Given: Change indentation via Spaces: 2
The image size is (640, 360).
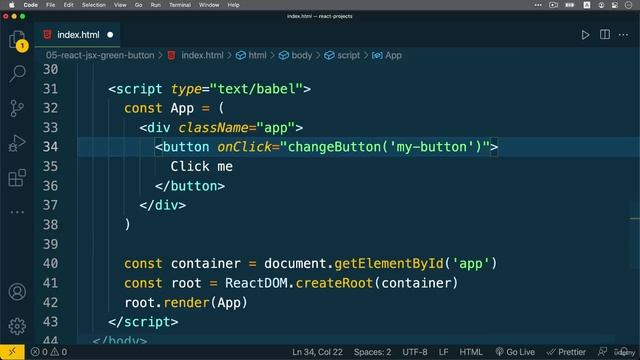Looking at the screenshot, I should point(372,352).
